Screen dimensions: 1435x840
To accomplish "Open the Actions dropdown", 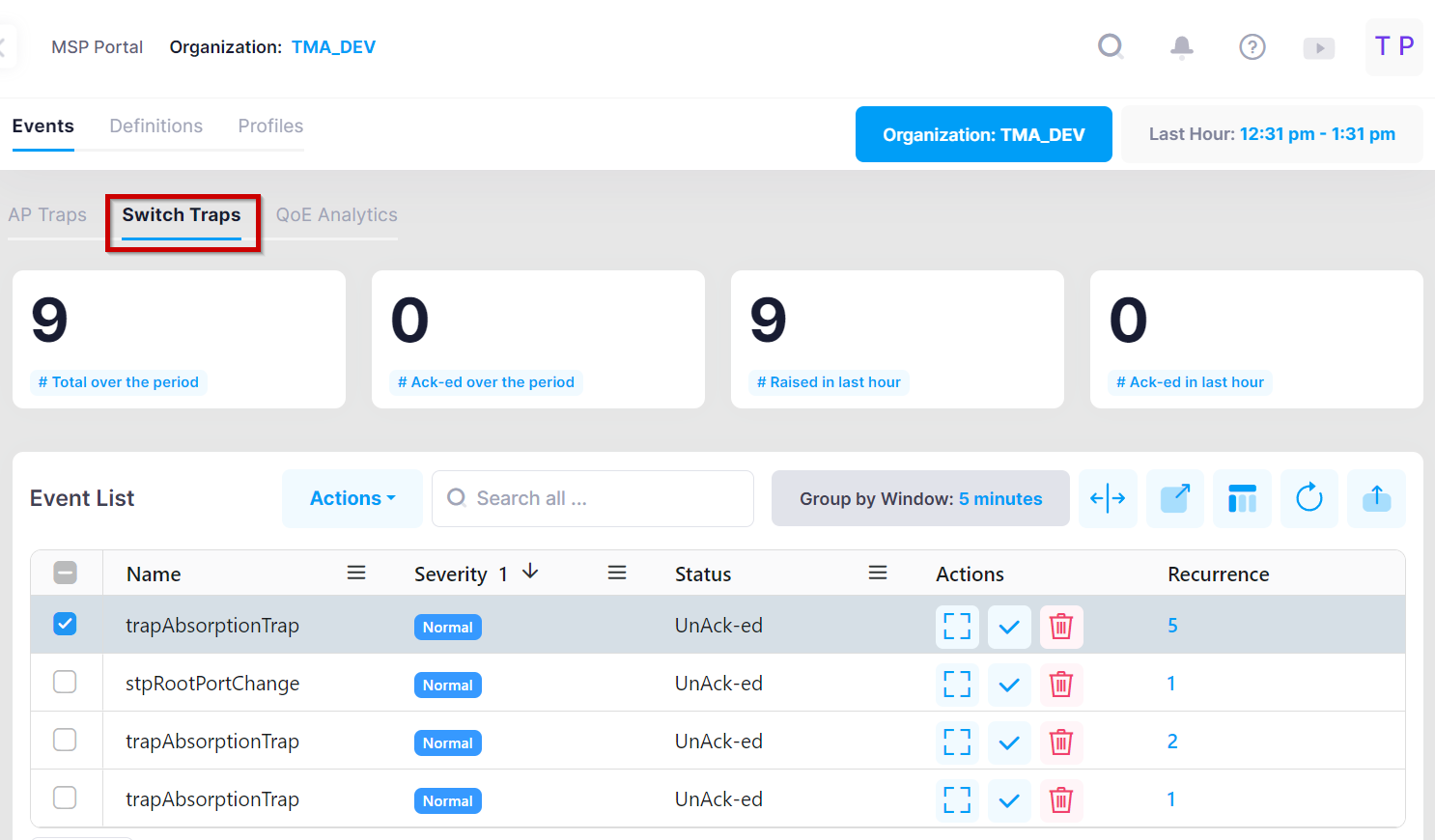I will tap(352, 498).
